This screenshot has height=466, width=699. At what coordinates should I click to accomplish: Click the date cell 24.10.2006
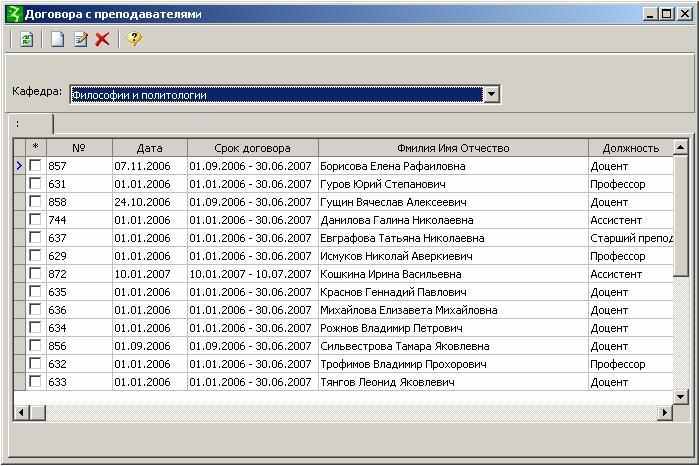(x=150, y=202)
